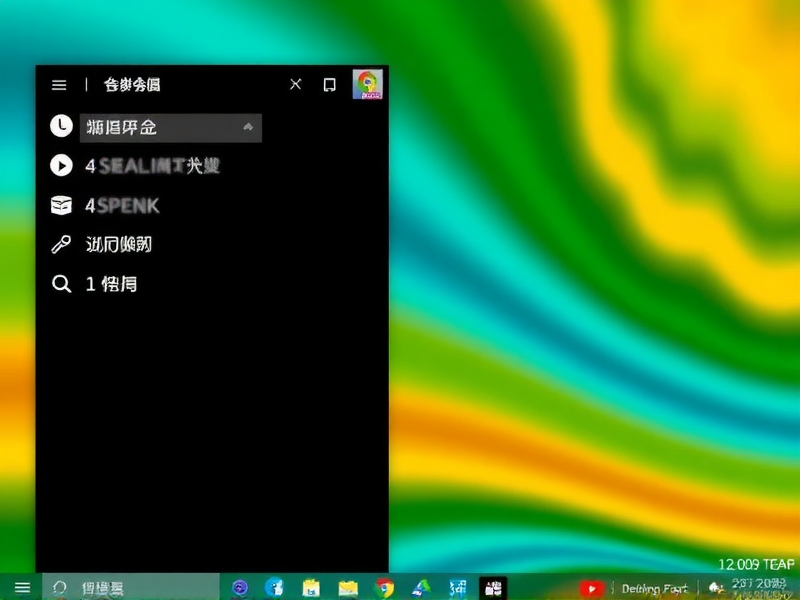Screen dimensions: 800x600
Task: Select the microphone icon in the panel list
Action: pos(62,244)
